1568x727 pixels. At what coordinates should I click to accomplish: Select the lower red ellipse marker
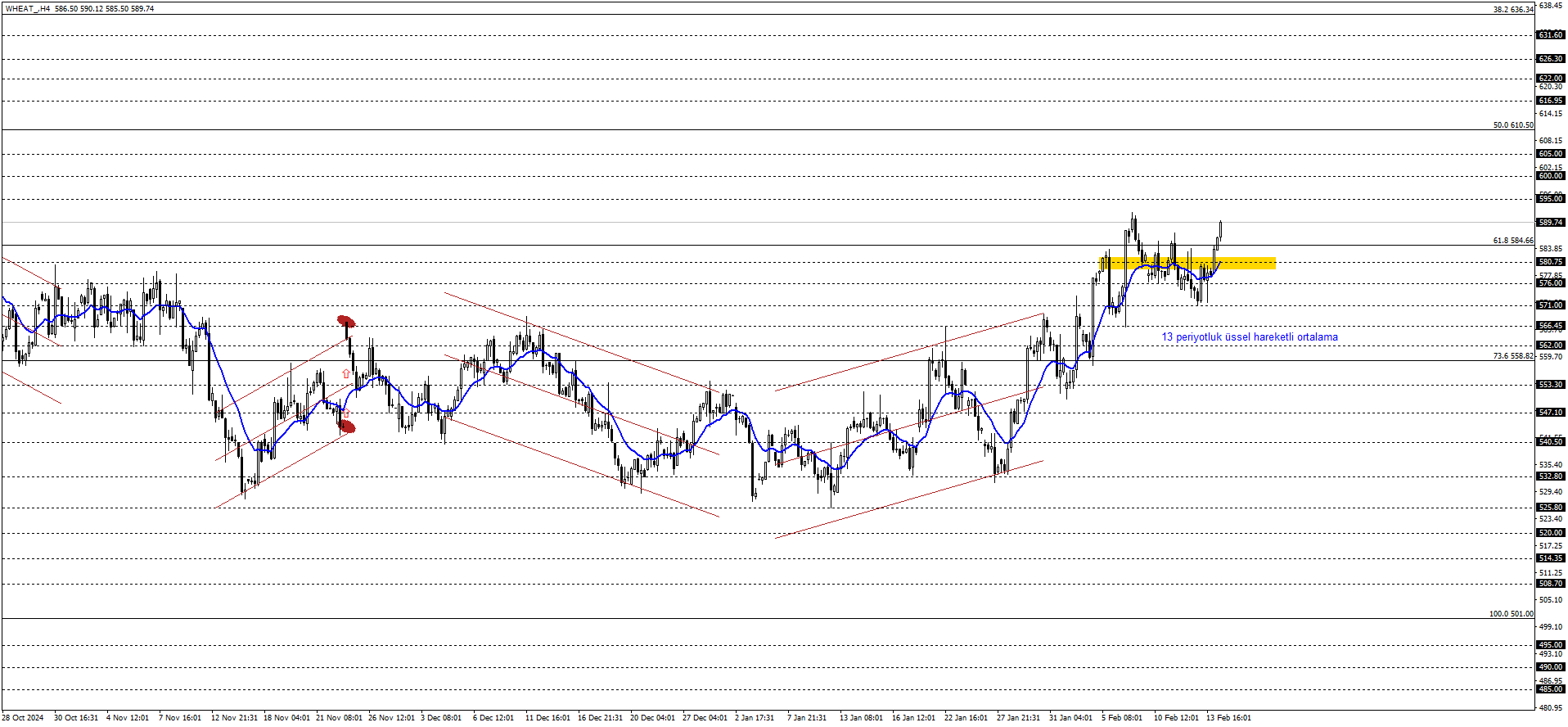pos(347,426)
